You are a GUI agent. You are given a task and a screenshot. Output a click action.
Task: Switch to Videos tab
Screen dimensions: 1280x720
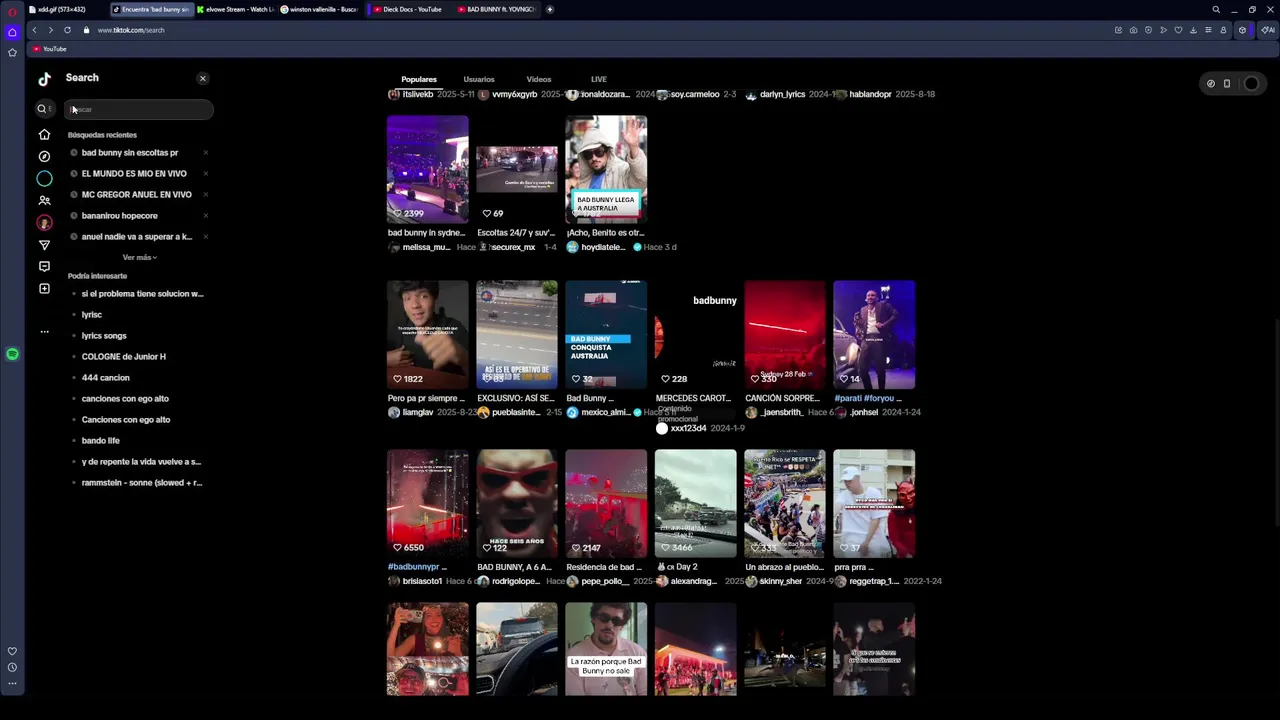point(539,79)
